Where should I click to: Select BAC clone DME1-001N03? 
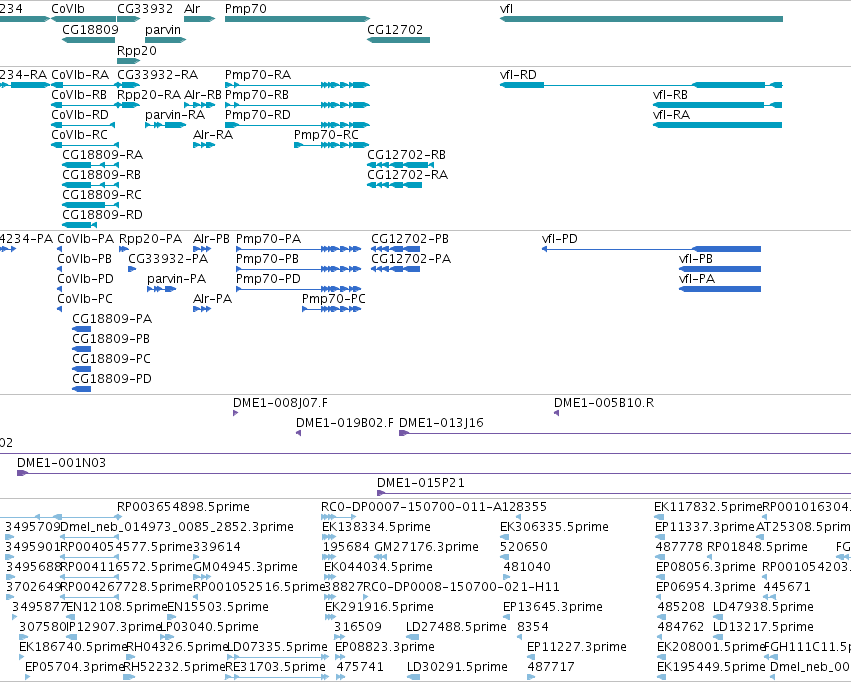click(434, 473)
